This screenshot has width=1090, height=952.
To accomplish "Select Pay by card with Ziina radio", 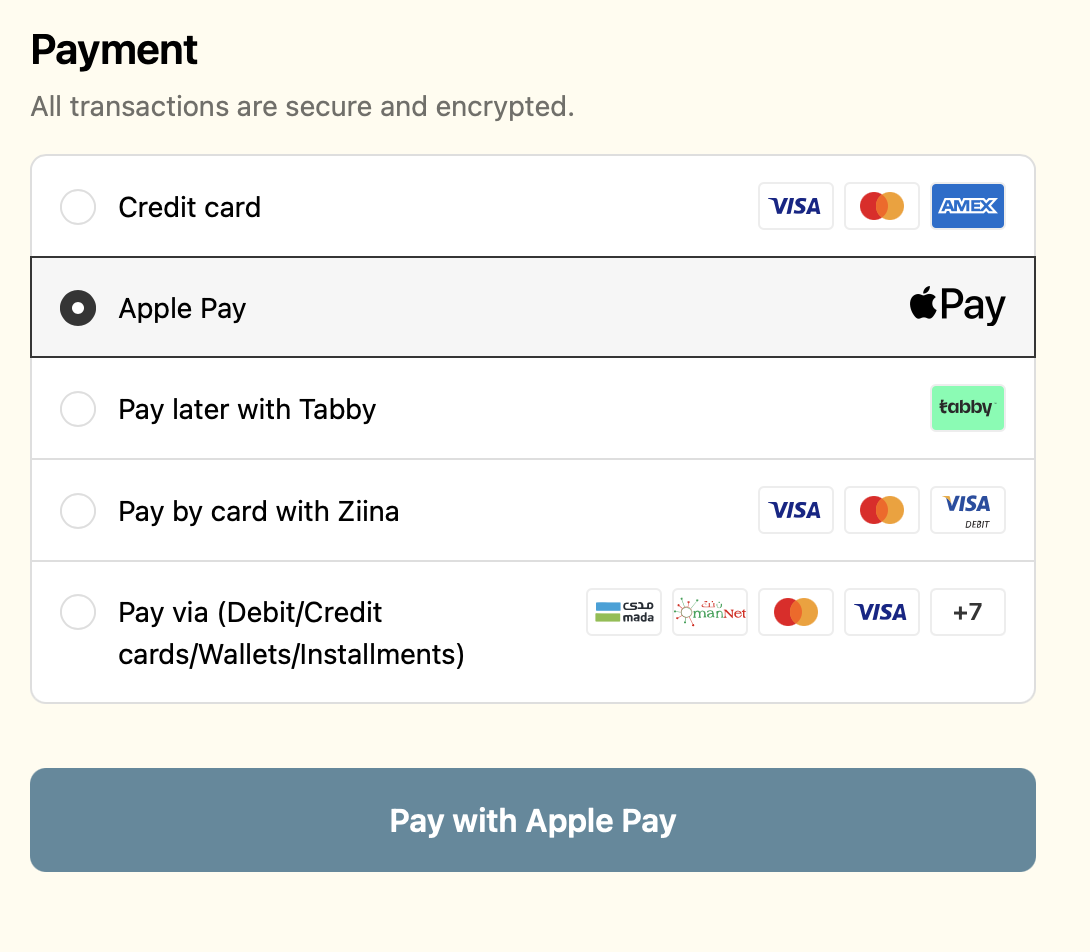I will (x=78, y=511).
